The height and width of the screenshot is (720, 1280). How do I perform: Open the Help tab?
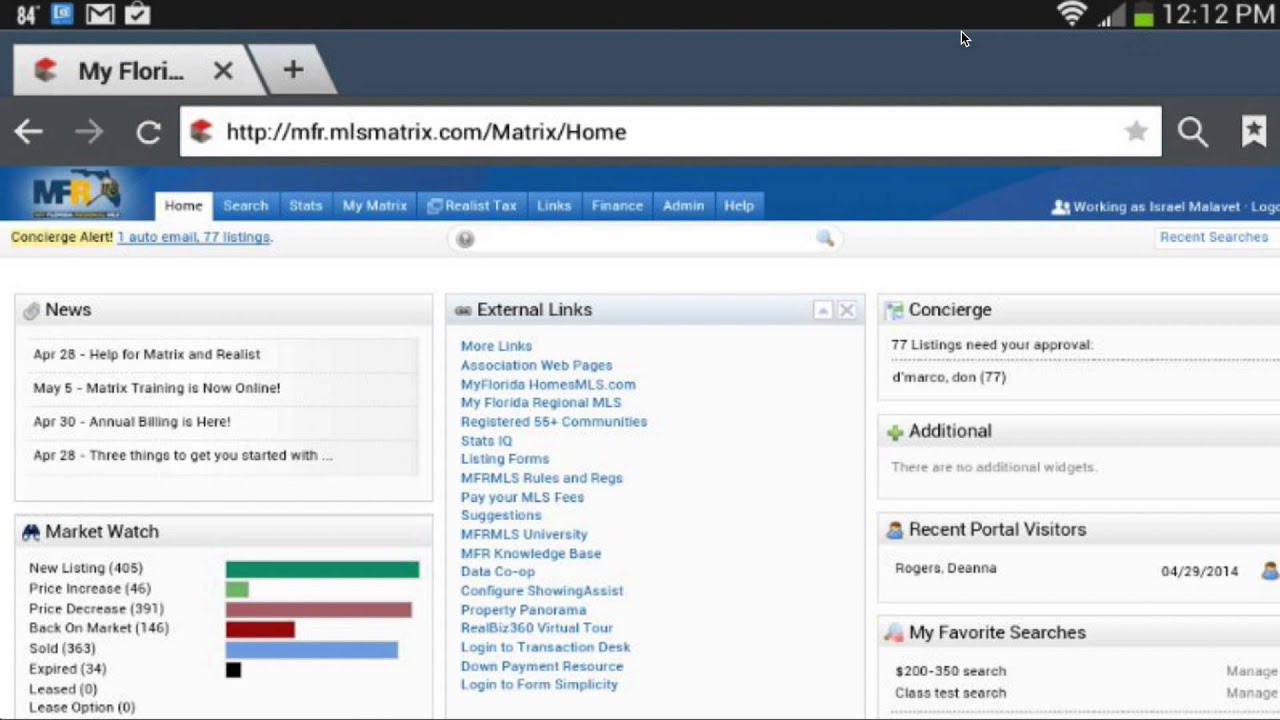click(739, 206)
